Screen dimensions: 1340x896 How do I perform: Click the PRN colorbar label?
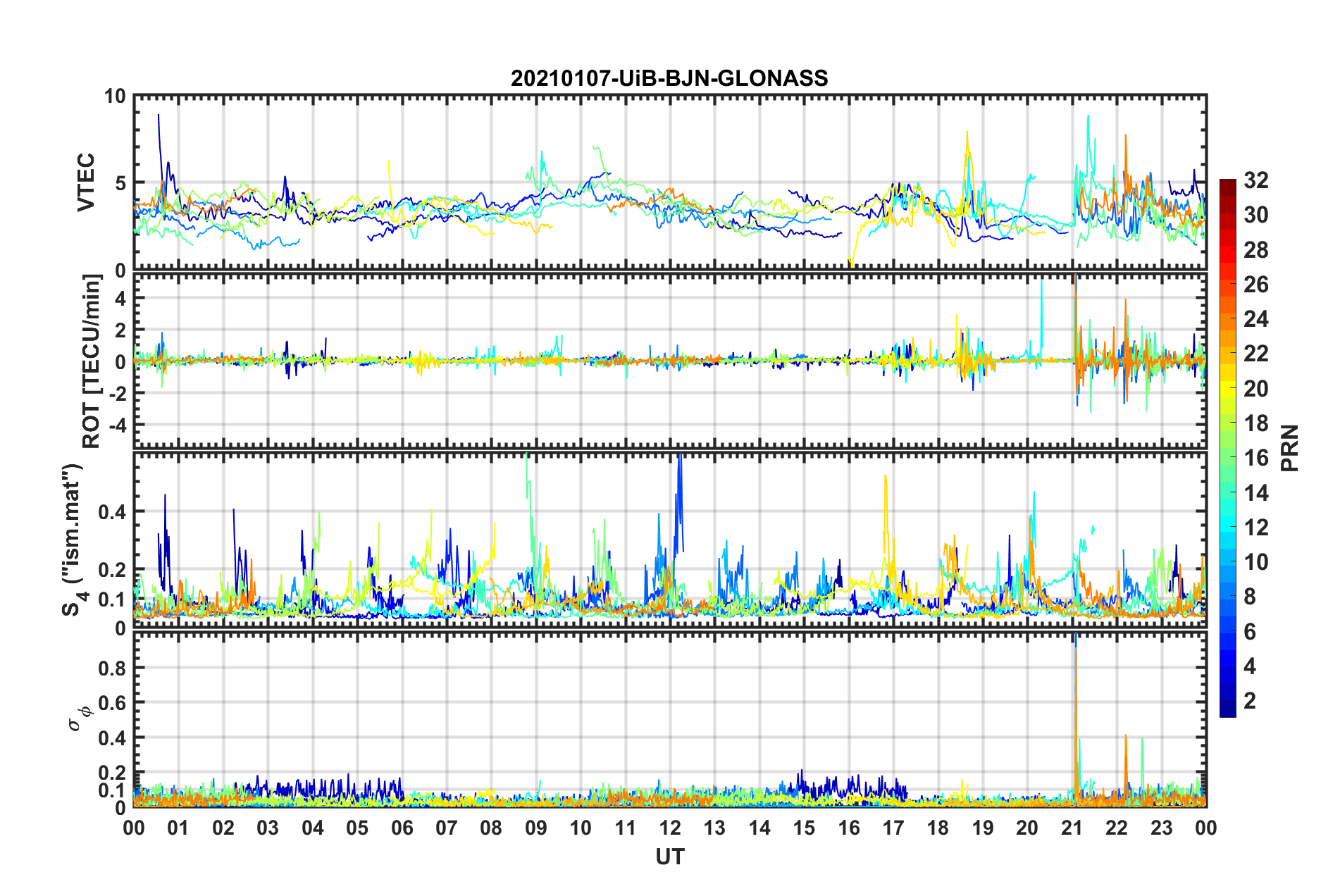(x=1290, y=448)
